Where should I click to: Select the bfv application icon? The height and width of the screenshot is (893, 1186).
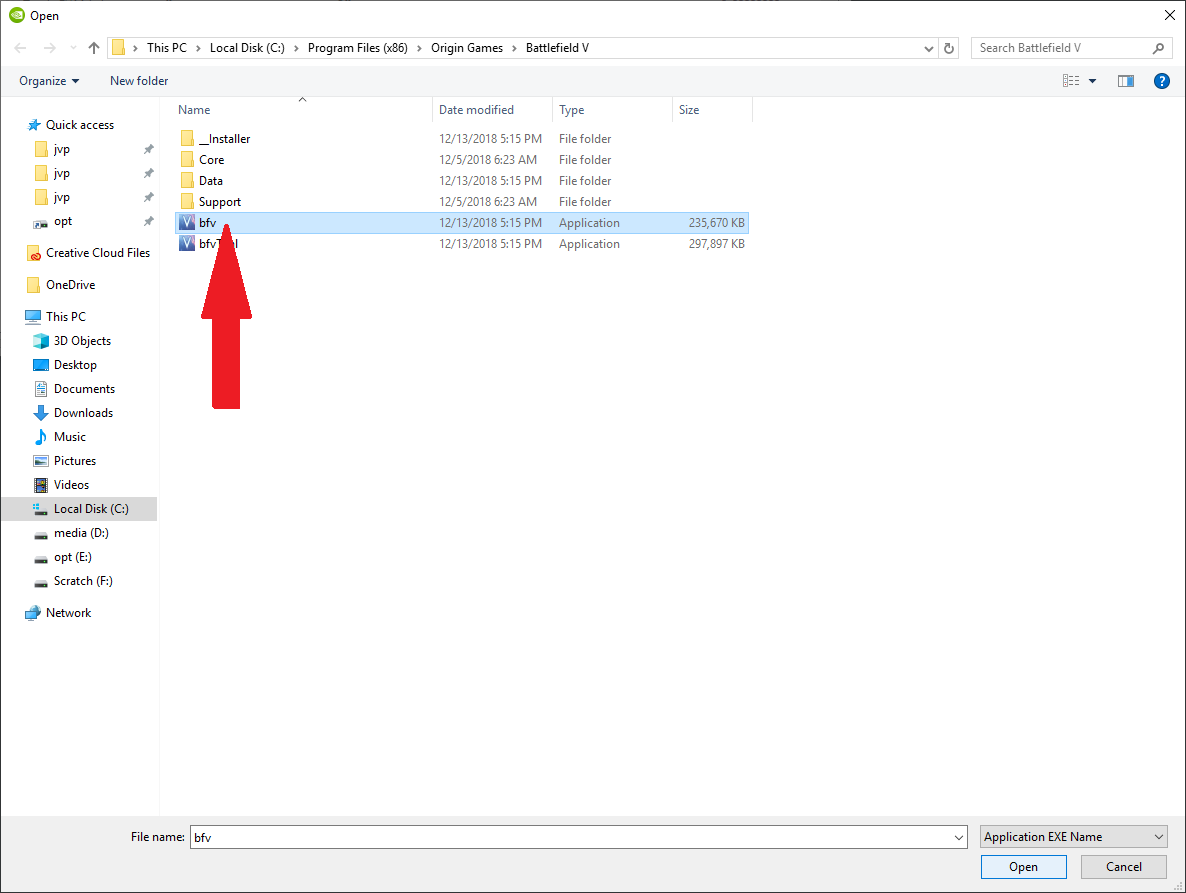[187, 223]
